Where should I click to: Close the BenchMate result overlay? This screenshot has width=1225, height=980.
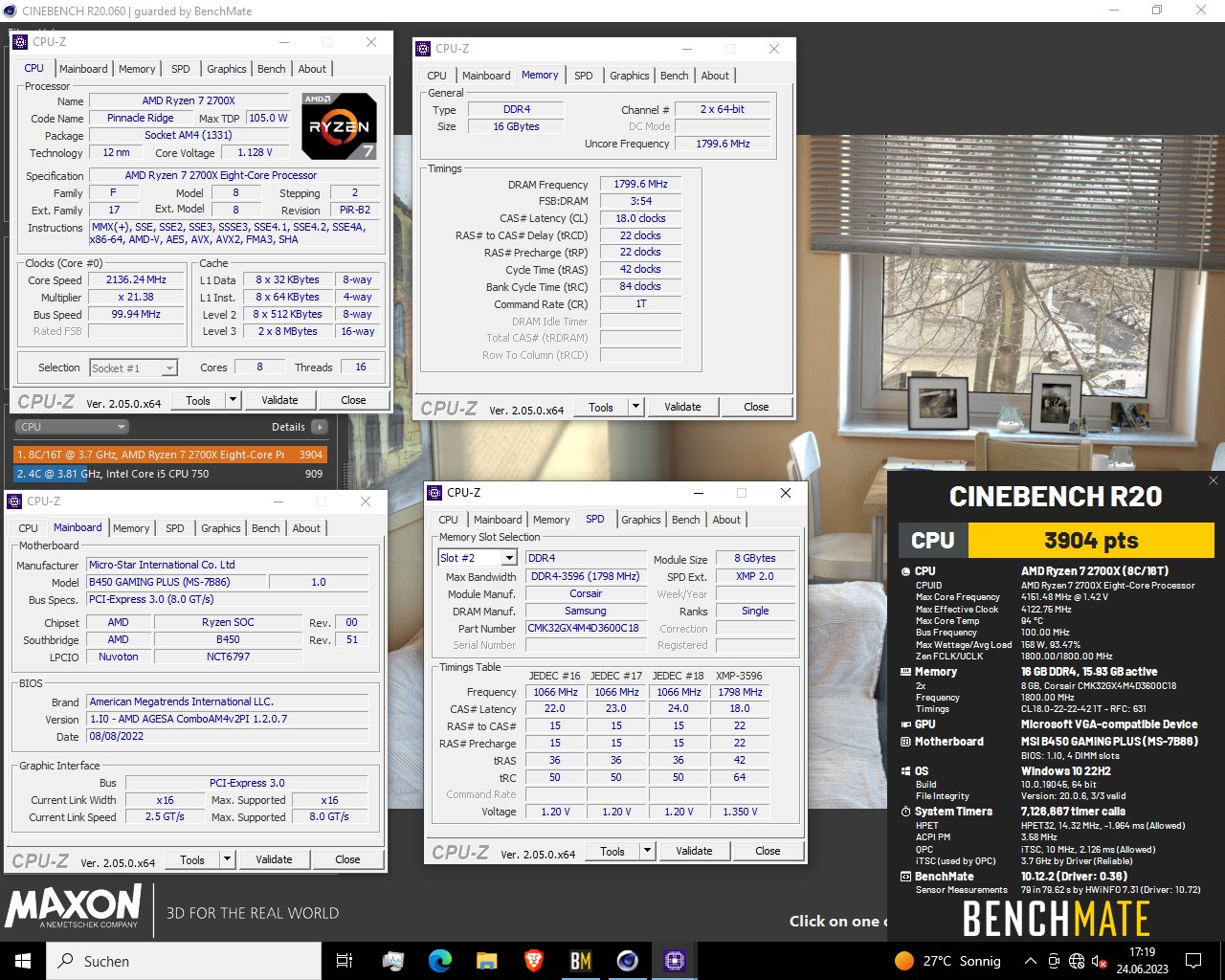pos(1213,480)
